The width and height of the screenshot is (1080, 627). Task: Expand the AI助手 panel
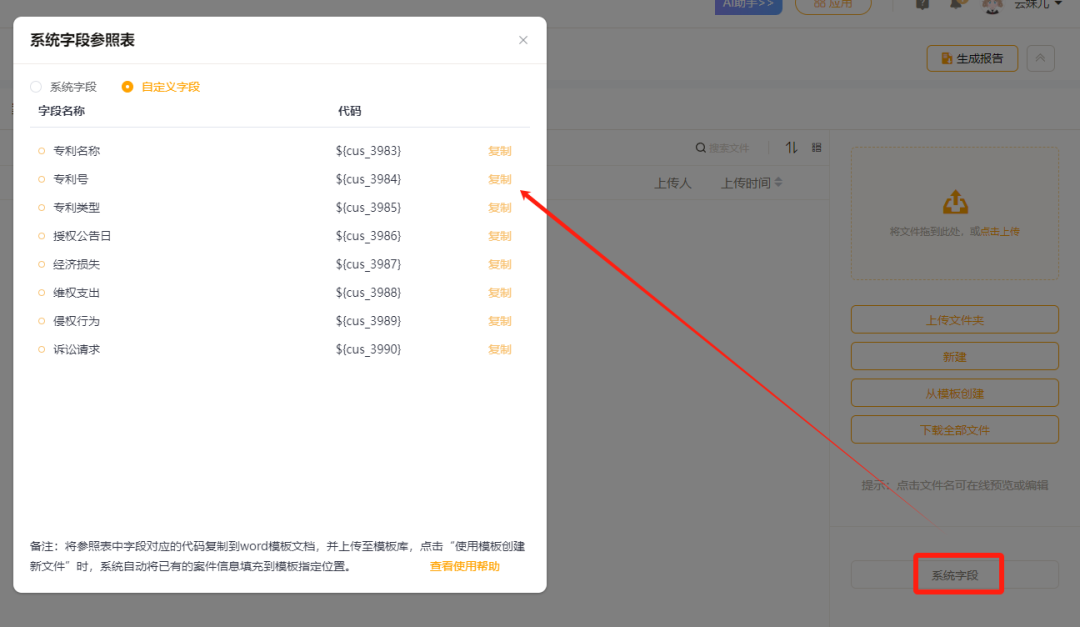pos(748,4)
